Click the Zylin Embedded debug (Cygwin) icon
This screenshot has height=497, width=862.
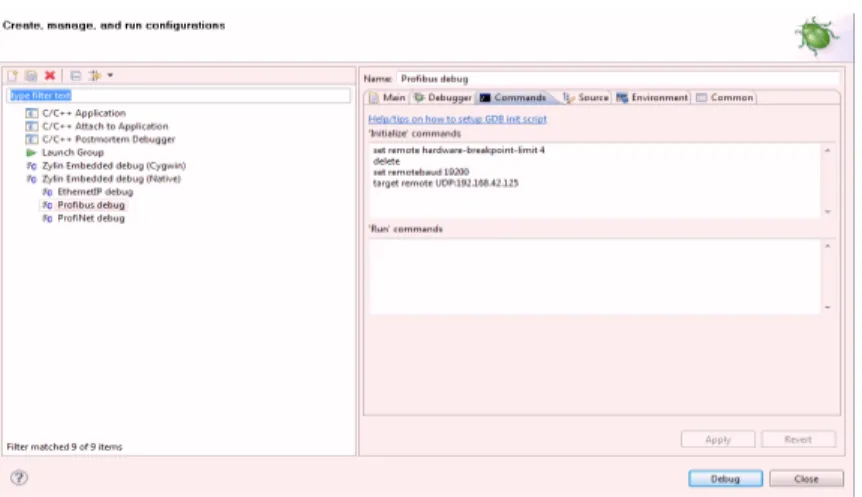click(31, 165)
